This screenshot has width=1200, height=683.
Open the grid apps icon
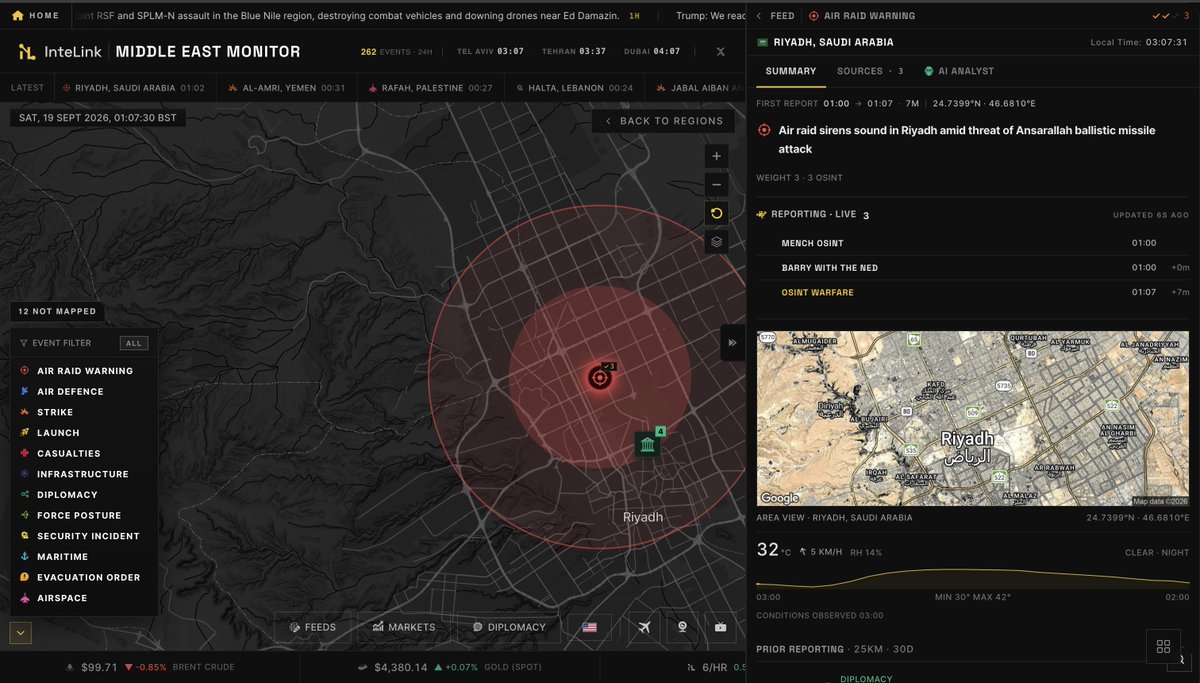point(1162,647)
